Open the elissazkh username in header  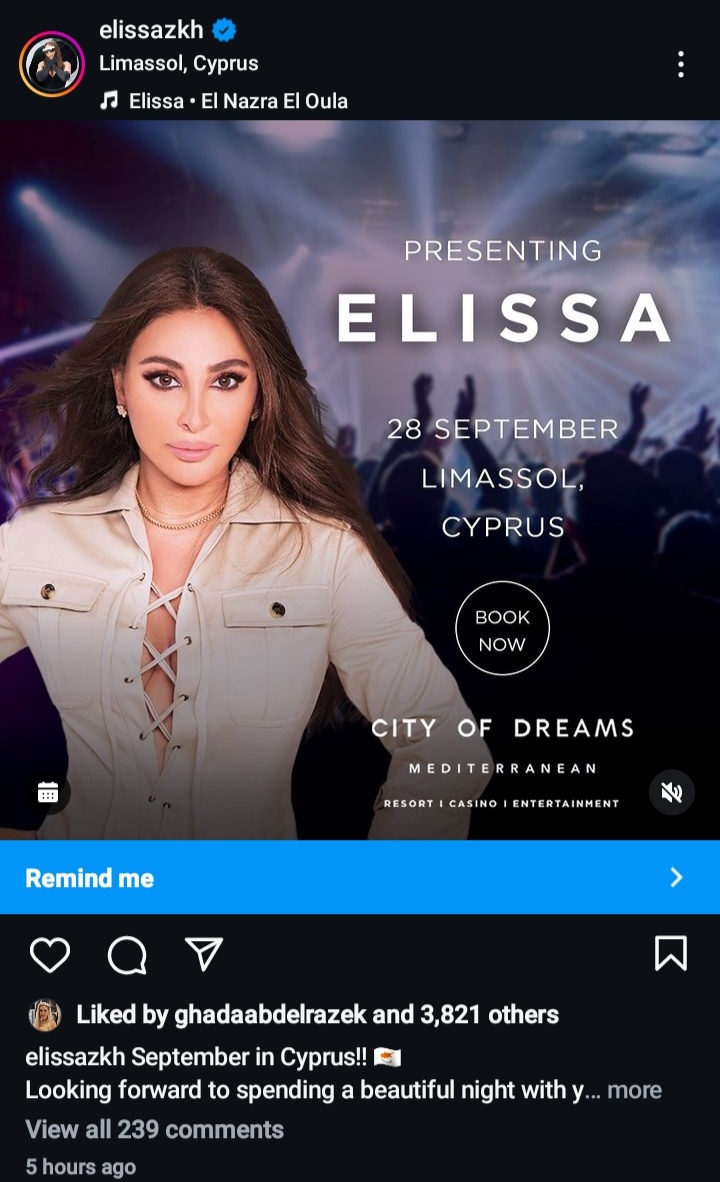click(x=152, y=29)
